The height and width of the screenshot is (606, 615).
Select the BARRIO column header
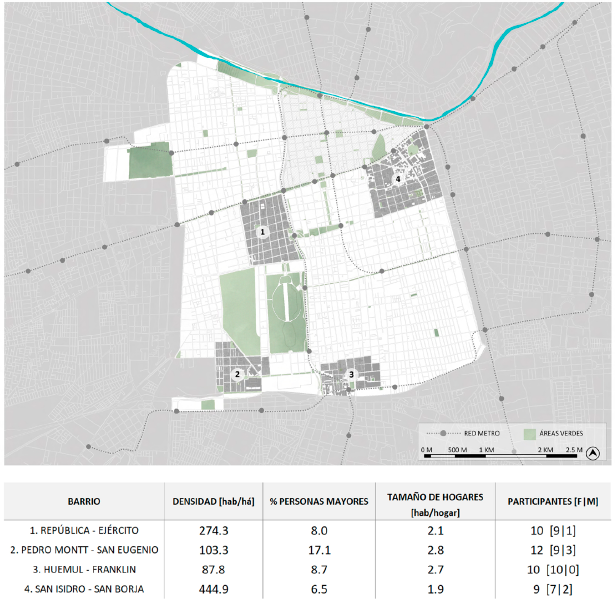[x=83, y=500]
